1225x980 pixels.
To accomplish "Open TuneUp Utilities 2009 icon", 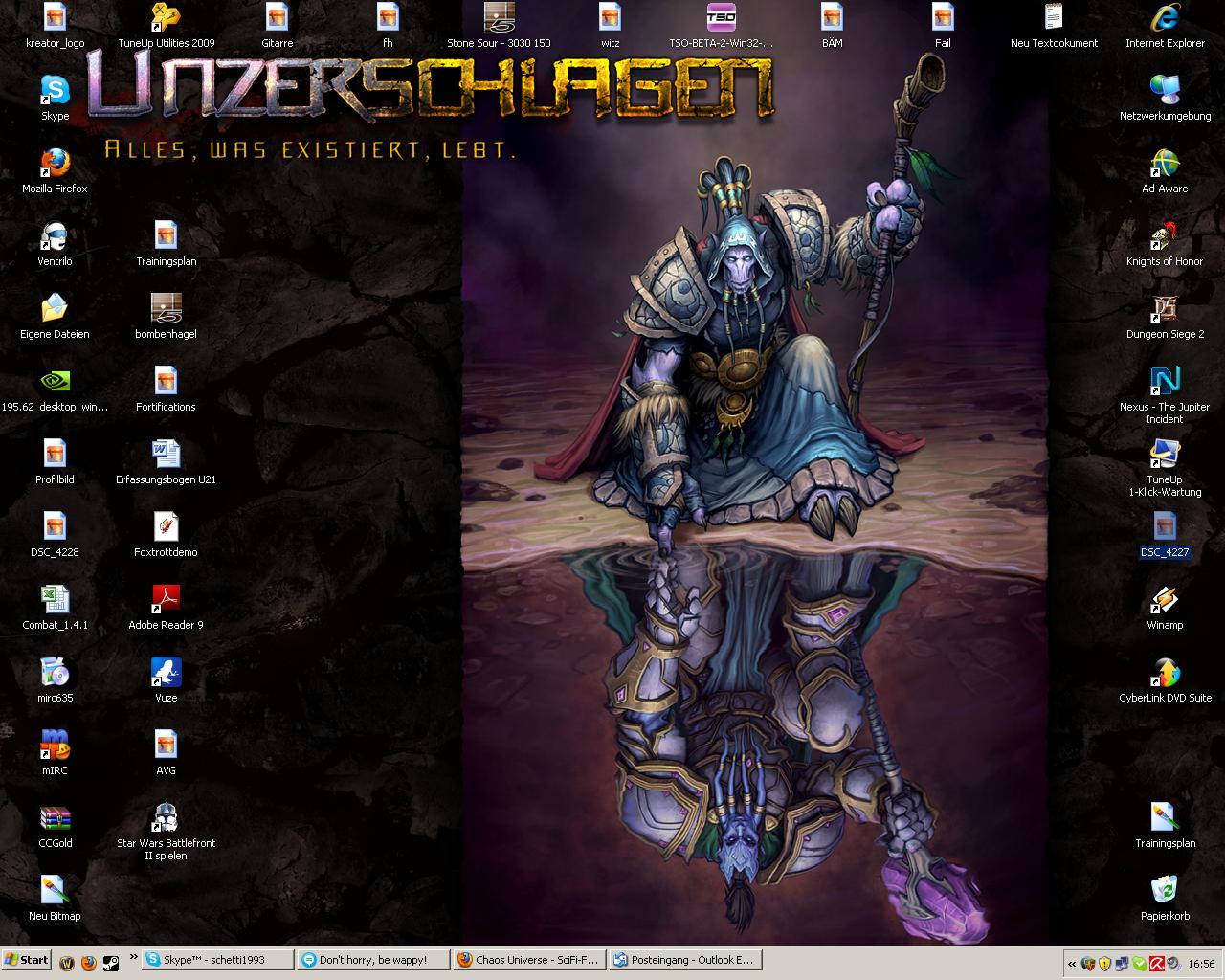I will (x=166, y=20).
